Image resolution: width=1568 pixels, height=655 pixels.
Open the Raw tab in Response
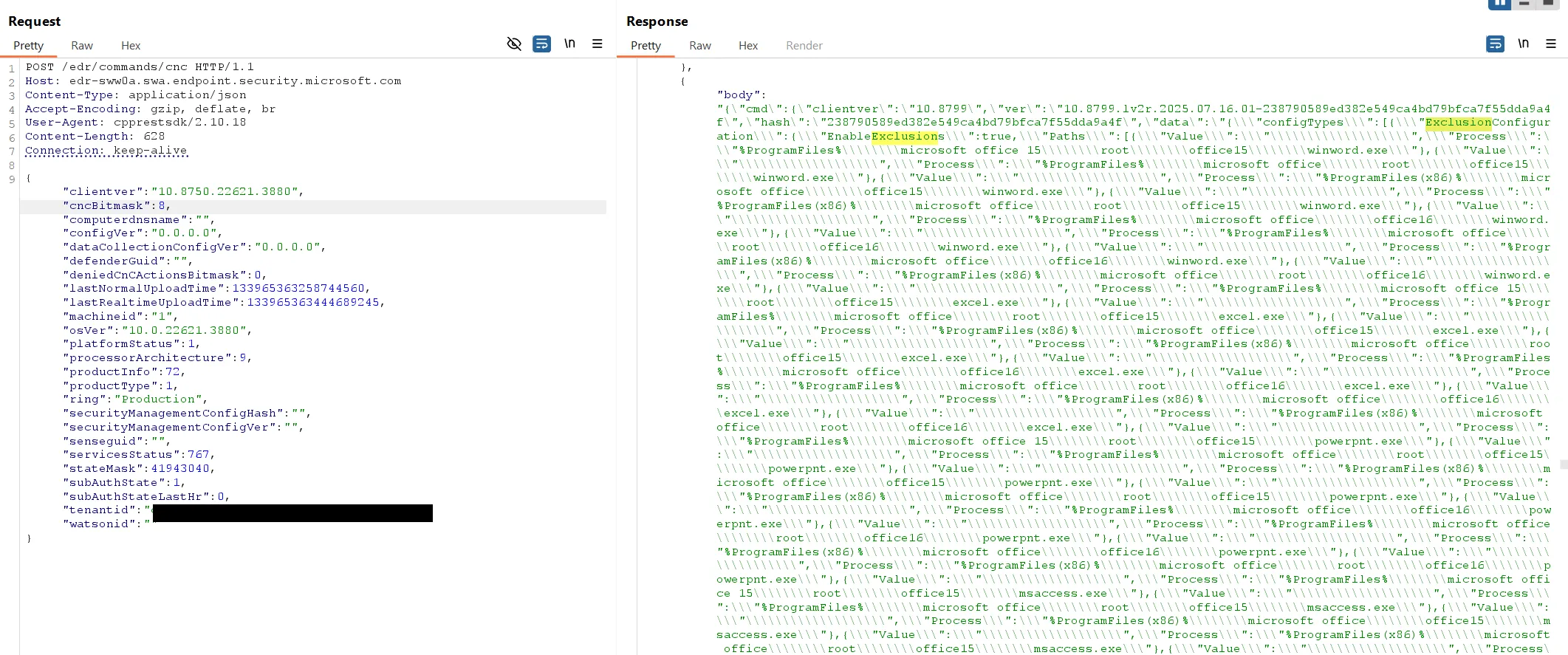click(699, 46)
